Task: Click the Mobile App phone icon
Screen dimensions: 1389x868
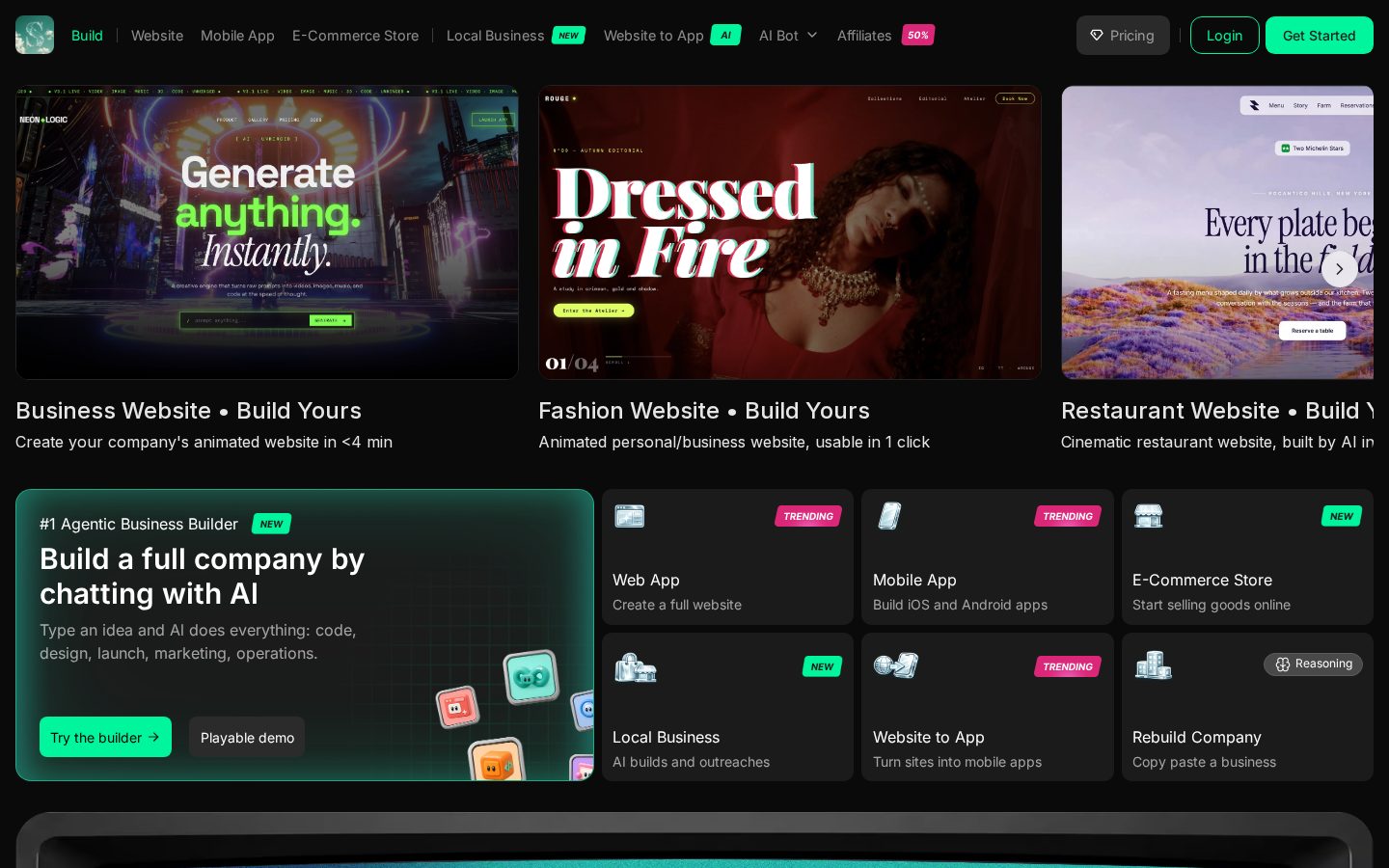Action: tap(889, 516)
